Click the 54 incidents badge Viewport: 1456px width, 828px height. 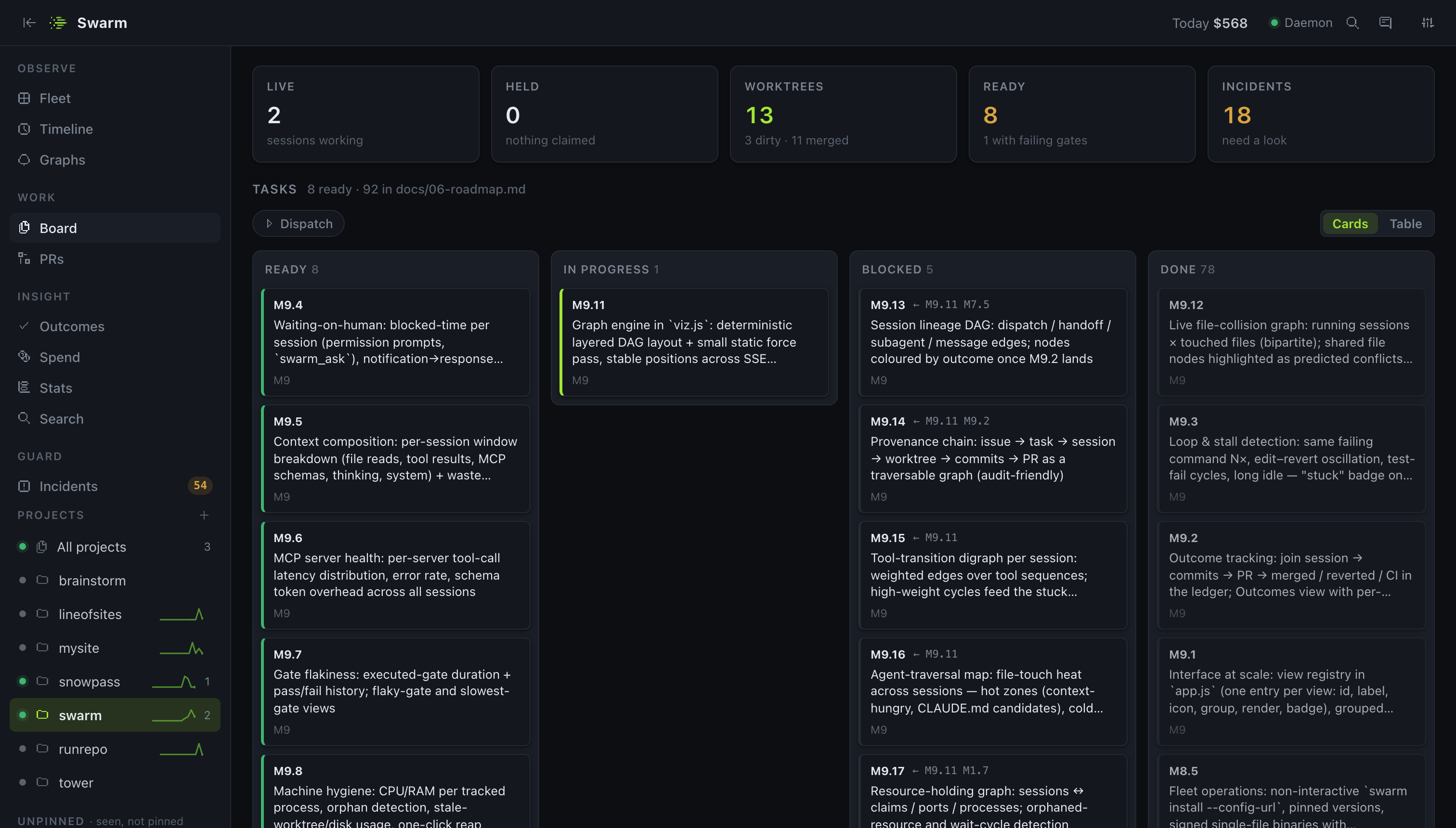point(200,486)
